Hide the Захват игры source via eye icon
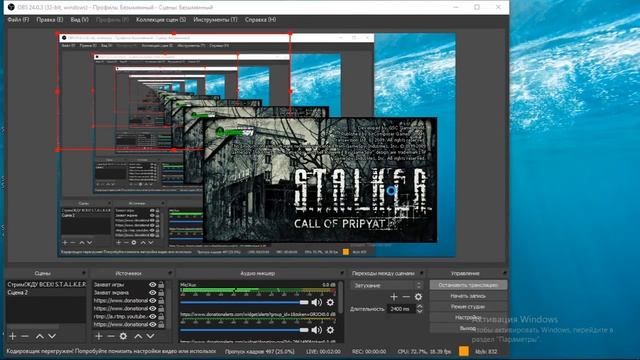The image size is (640, 360). click(x=152, y=284)
